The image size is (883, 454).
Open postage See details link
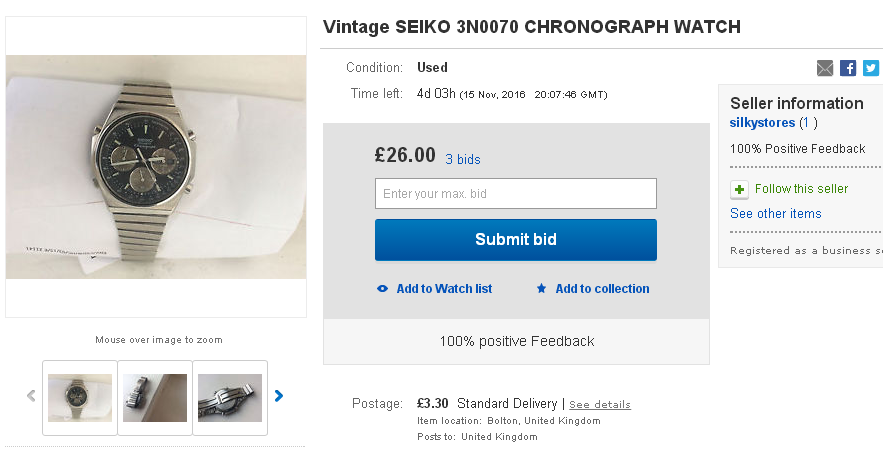coord(600,405)
